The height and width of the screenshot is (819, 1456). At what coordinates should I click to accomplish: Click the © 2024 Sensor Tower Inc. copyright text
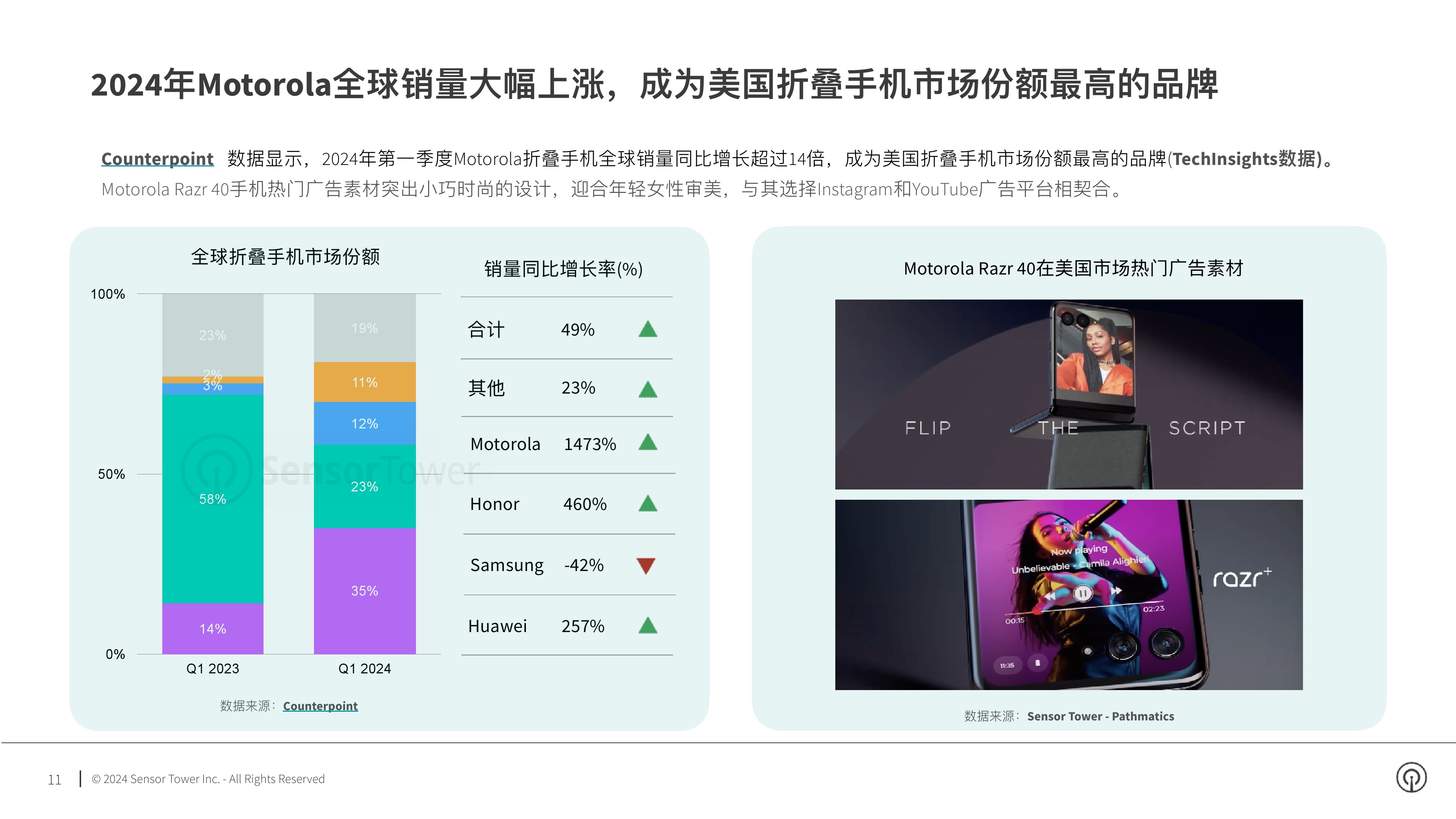(208, 779)
